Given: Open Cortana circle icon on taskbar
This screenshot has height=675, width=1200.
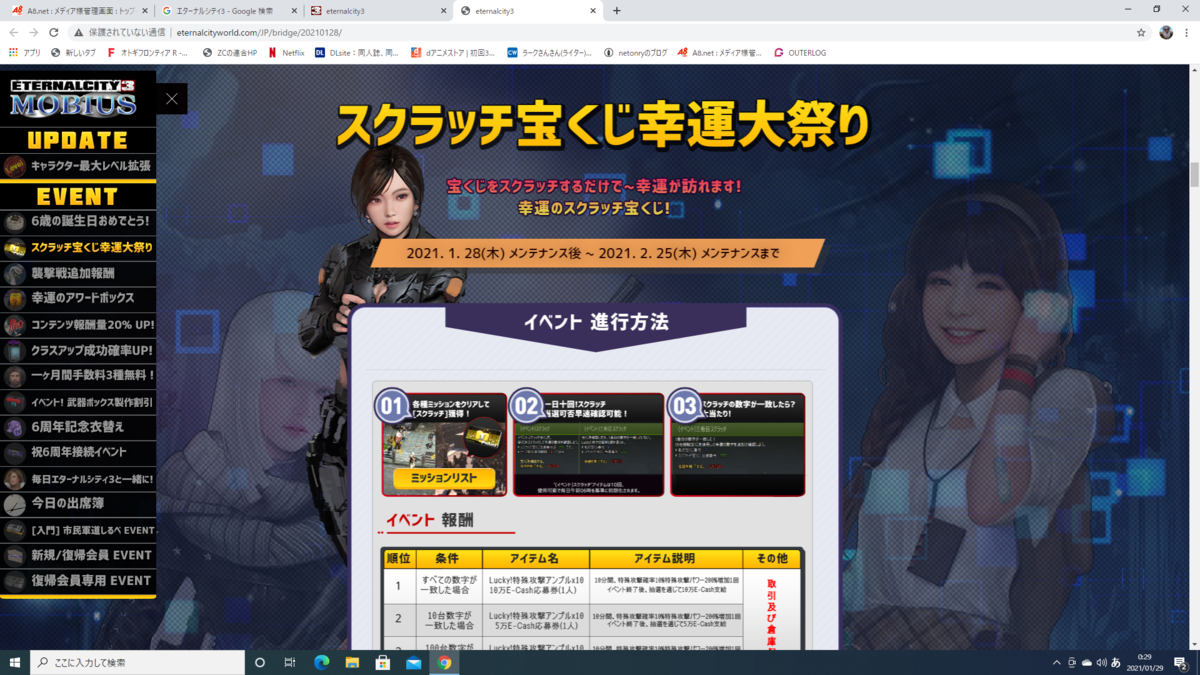Looking at the screenshot, I should point(260,662).
